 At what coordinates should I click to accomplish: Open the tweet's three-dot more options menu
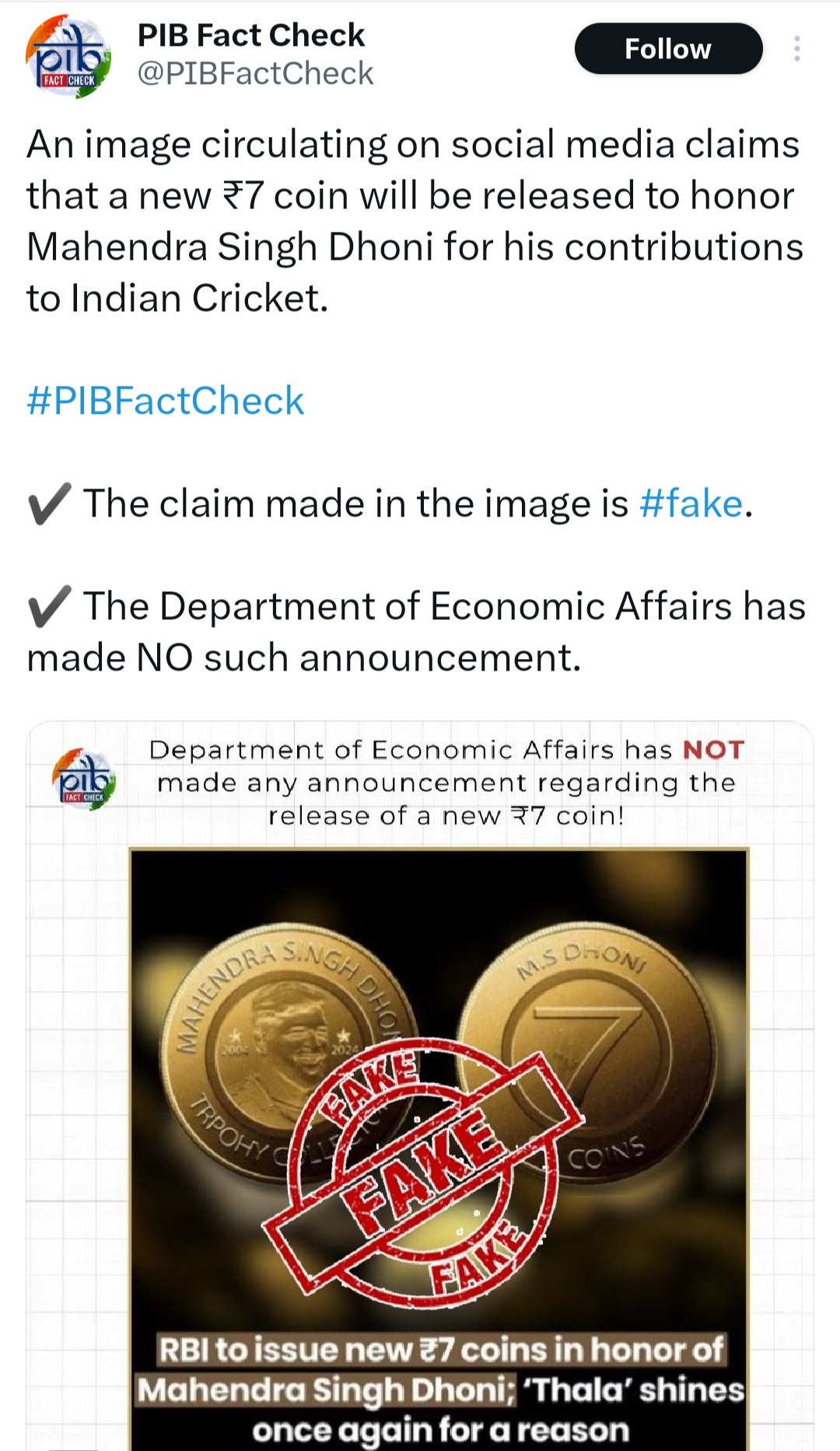tap(796, 49)
